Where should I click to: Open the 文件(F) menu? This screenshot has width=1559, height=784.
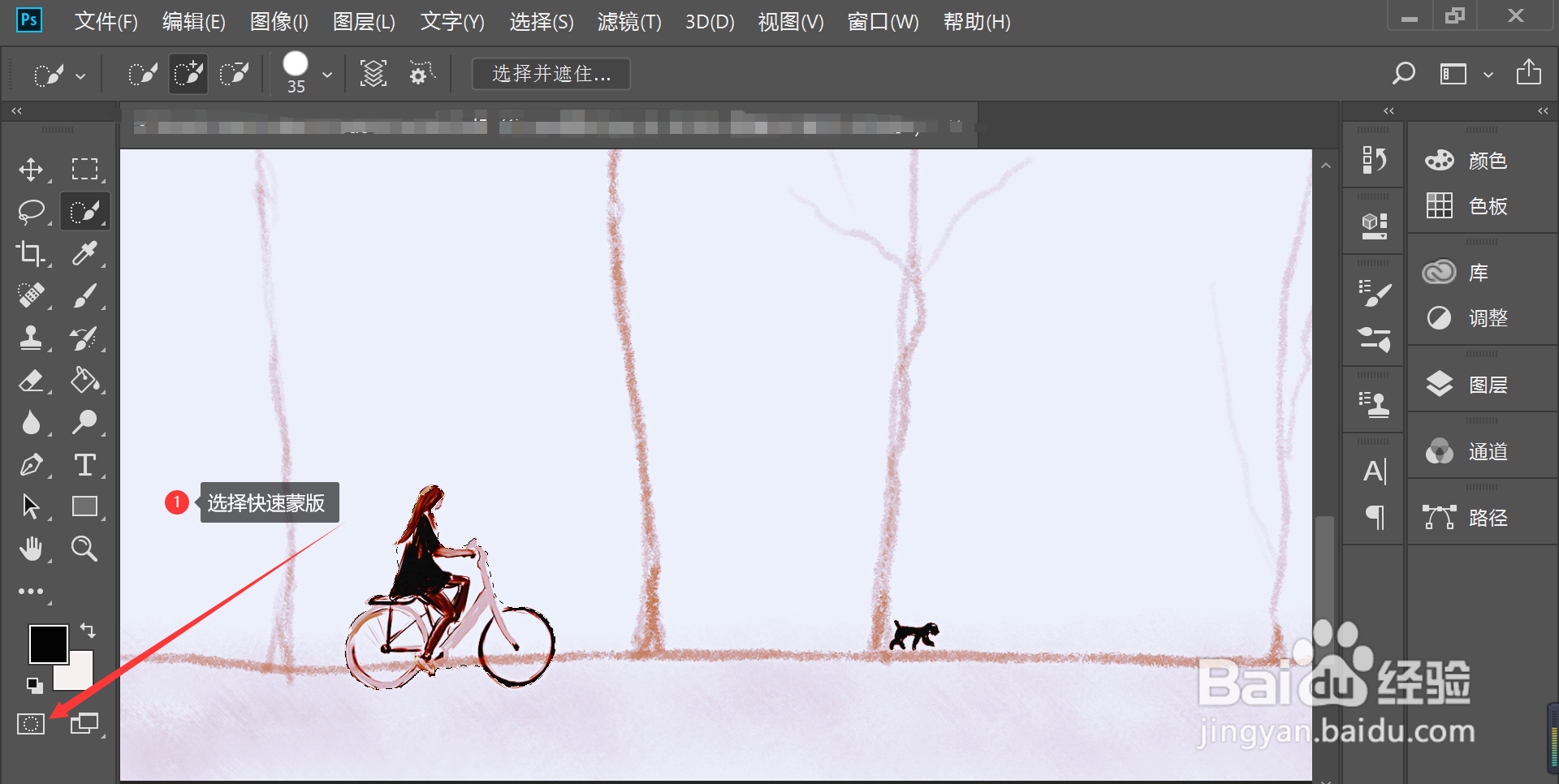pos(106,22)
